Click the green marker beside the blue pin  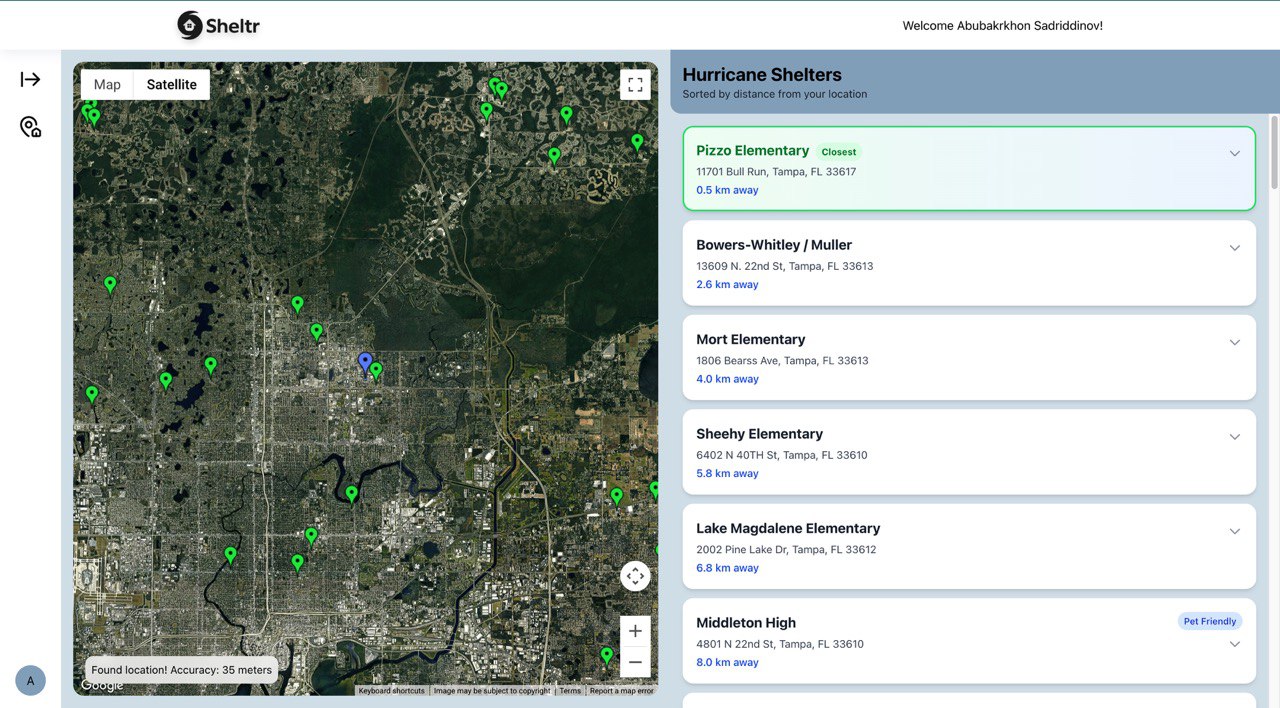[x=376, y=371]
